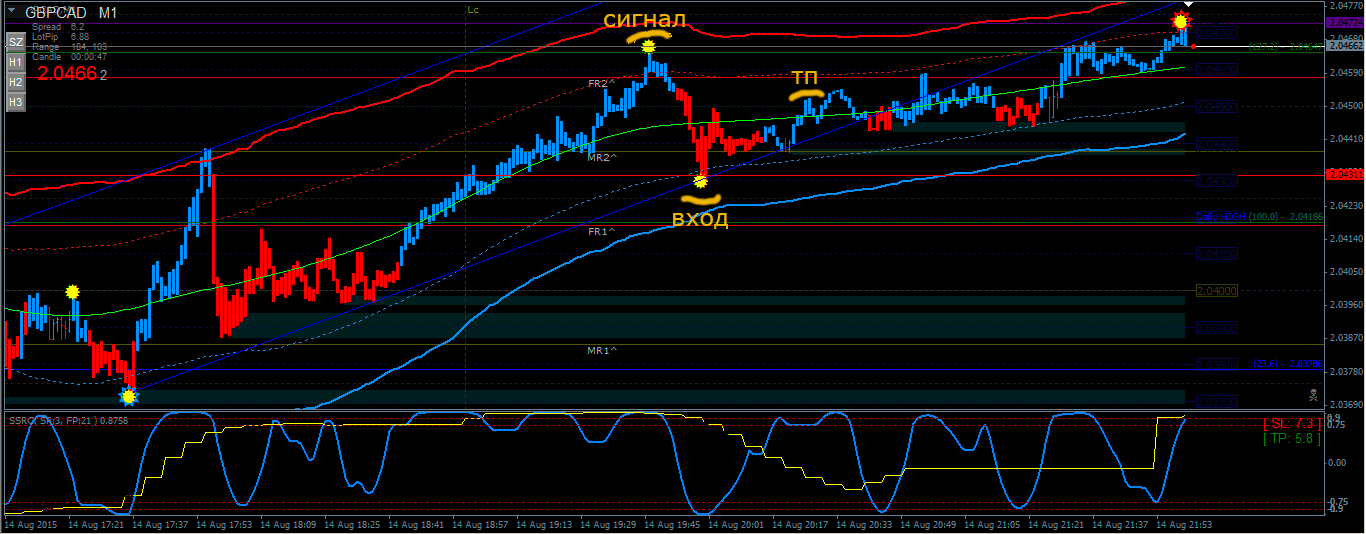Click the red-yellow sun signal at latest candle

coord(1181,20)
